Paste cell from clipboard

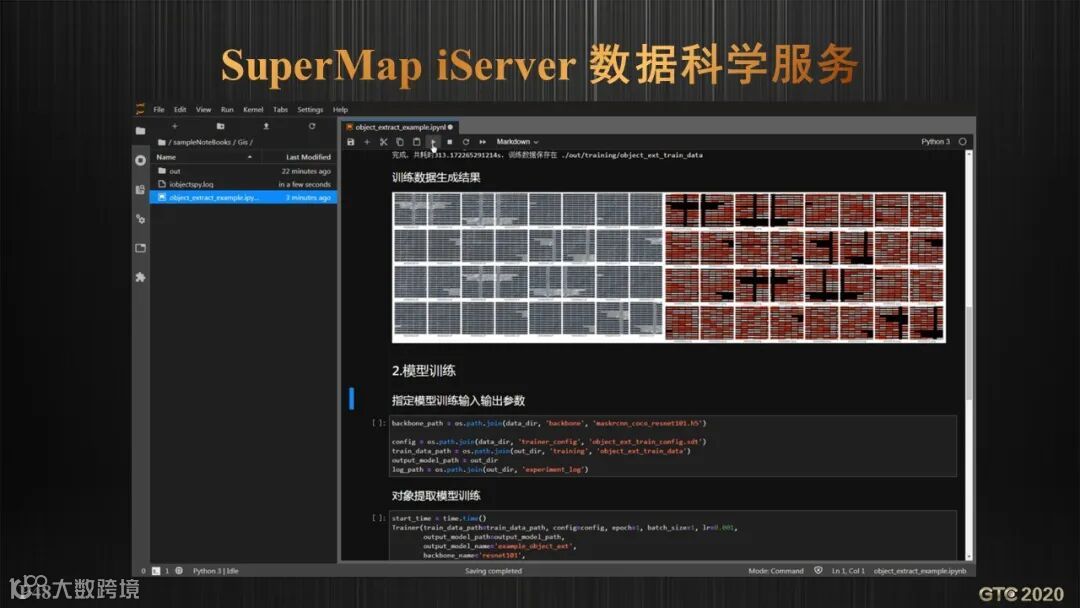tap(417, 142)
